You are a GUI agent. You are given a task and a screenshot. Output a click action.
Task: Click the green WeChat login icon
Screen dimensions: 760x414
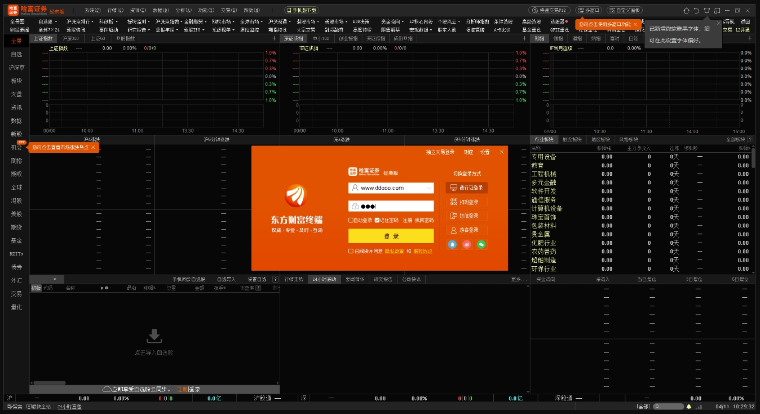click(x=481, y=244)
